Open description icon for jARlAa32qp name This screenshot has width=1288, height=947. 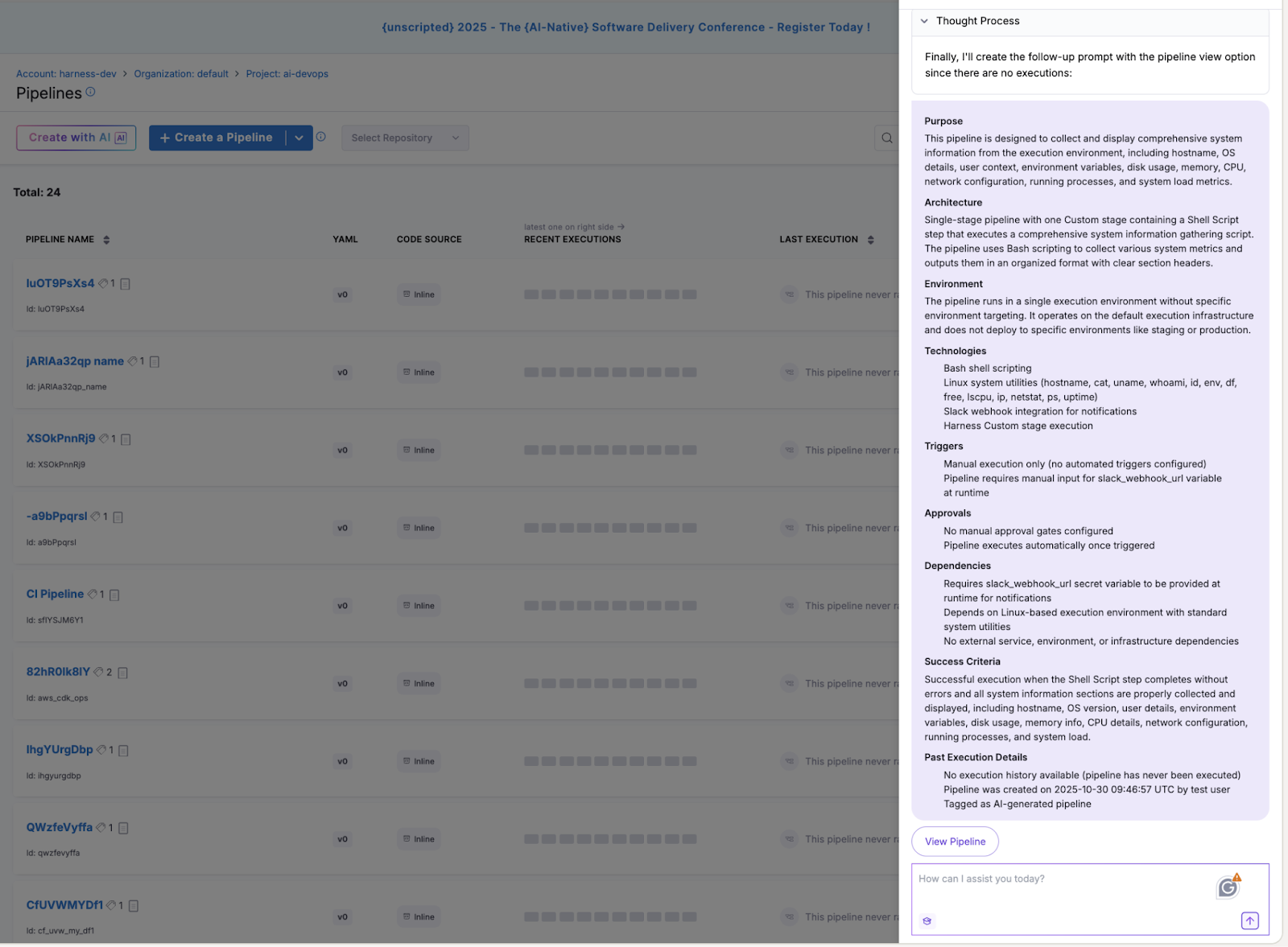(x=155, y=362)
